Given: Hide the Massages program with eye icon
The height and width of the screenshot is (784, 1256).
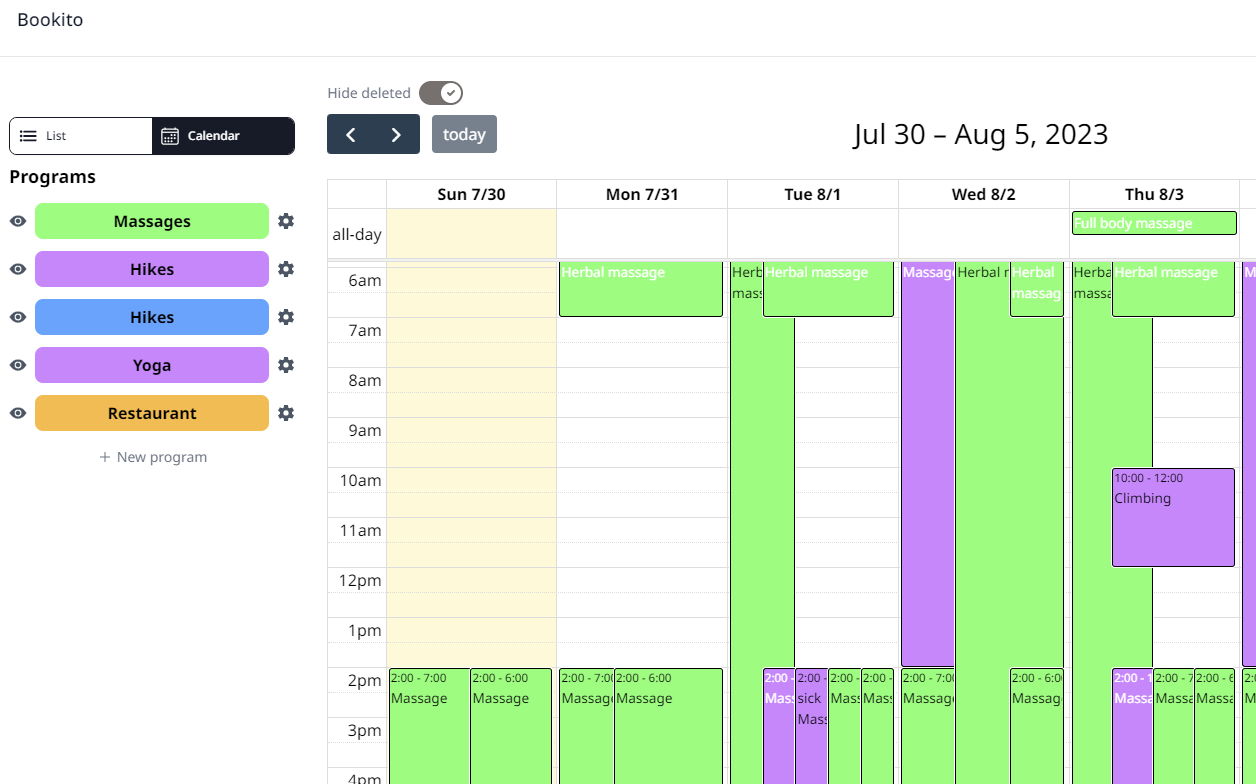Looking at the screenshot, I should click(x=18, y=221).
